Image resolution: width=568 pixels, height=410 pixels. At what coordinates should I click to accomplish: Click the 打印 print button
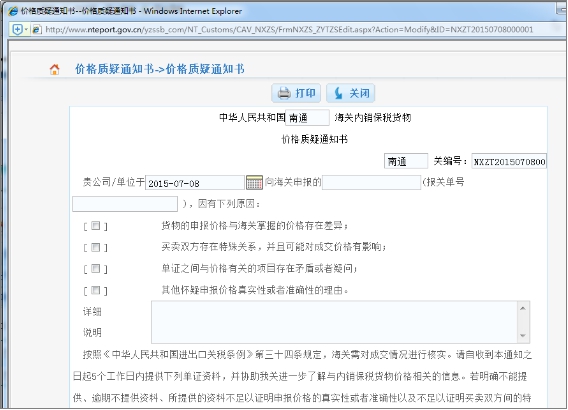(x=296, y=93)
